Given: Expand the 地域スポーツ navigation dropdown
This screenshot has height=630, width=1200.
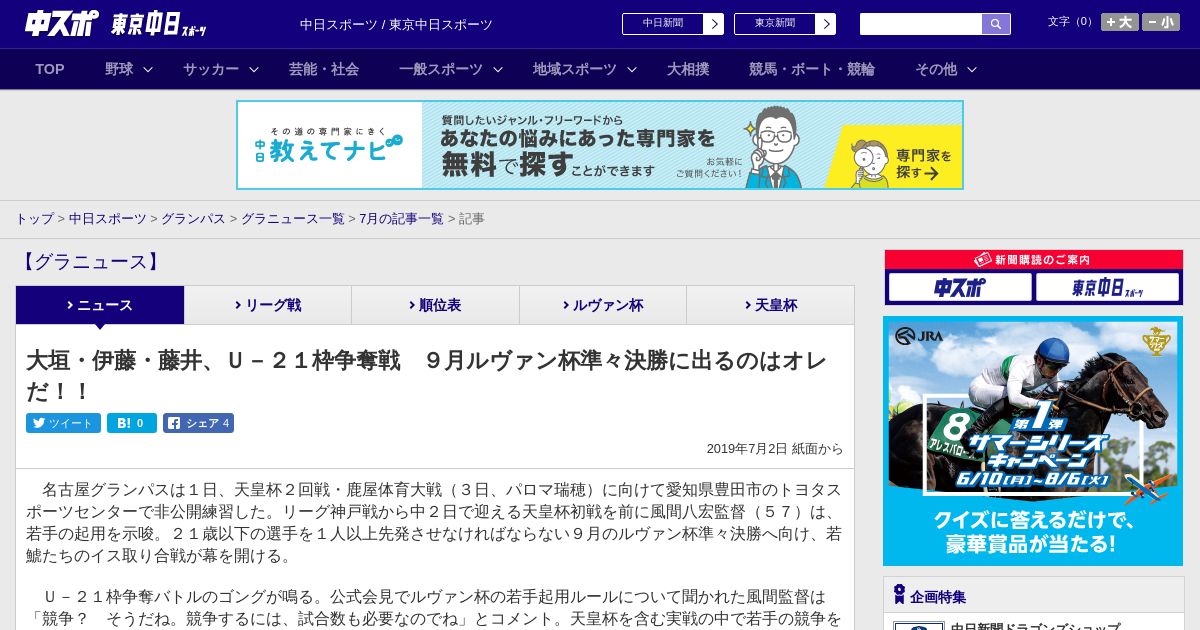Looking at the screenshot, I should [x=585, y=69].
